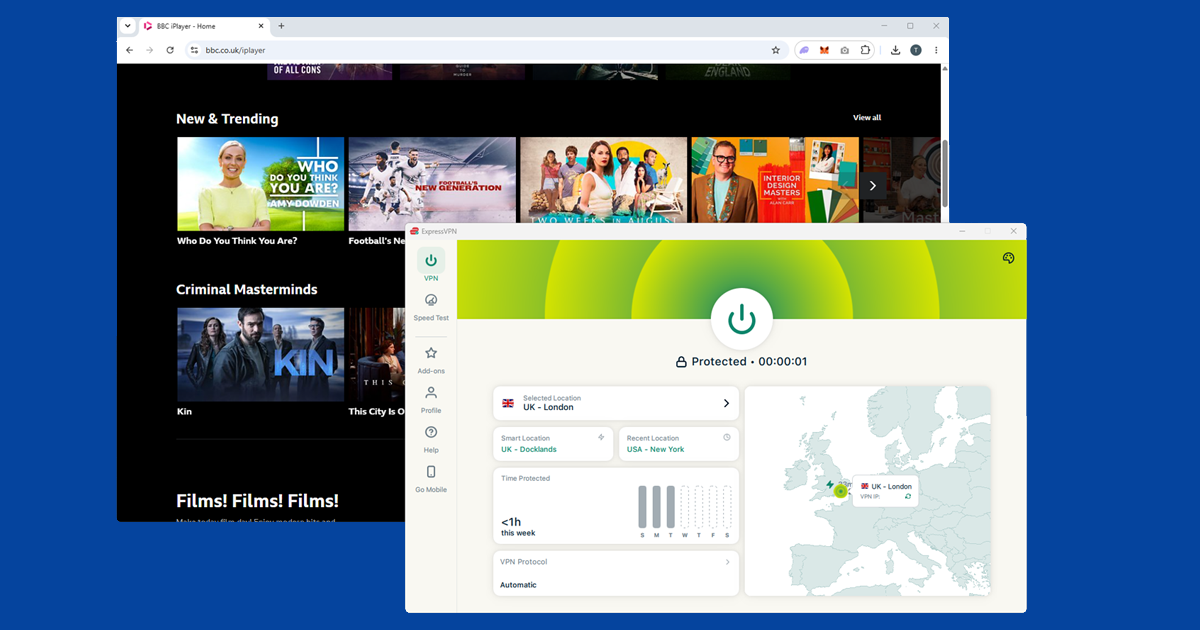Click the refresh VPN IP icon on map popup
Image resolution: width=1200 pixels, height=630 pixels.
pos(908,496)
